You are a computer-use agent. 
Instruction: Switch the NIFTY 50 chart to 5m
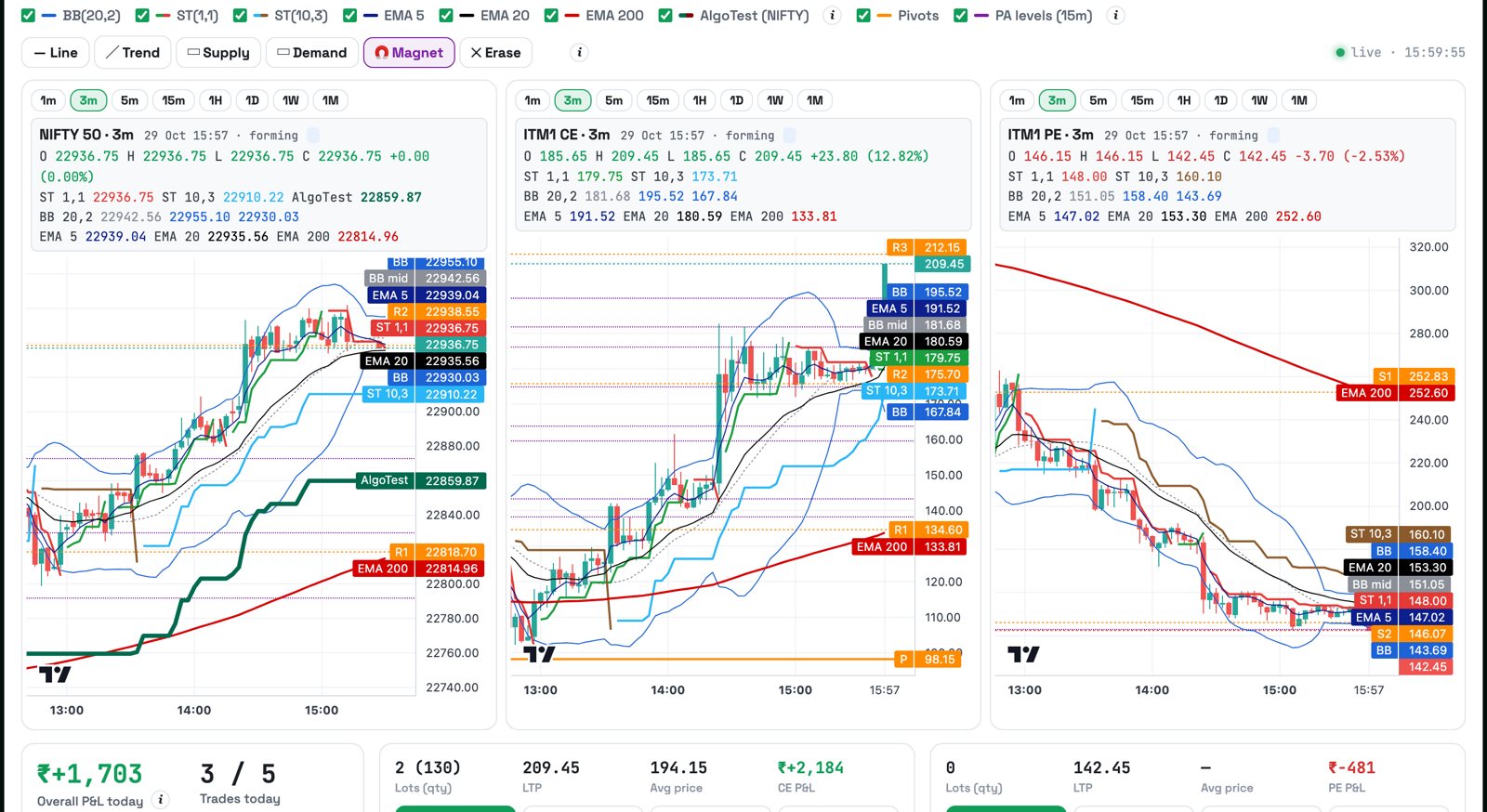tap(129, 100)
